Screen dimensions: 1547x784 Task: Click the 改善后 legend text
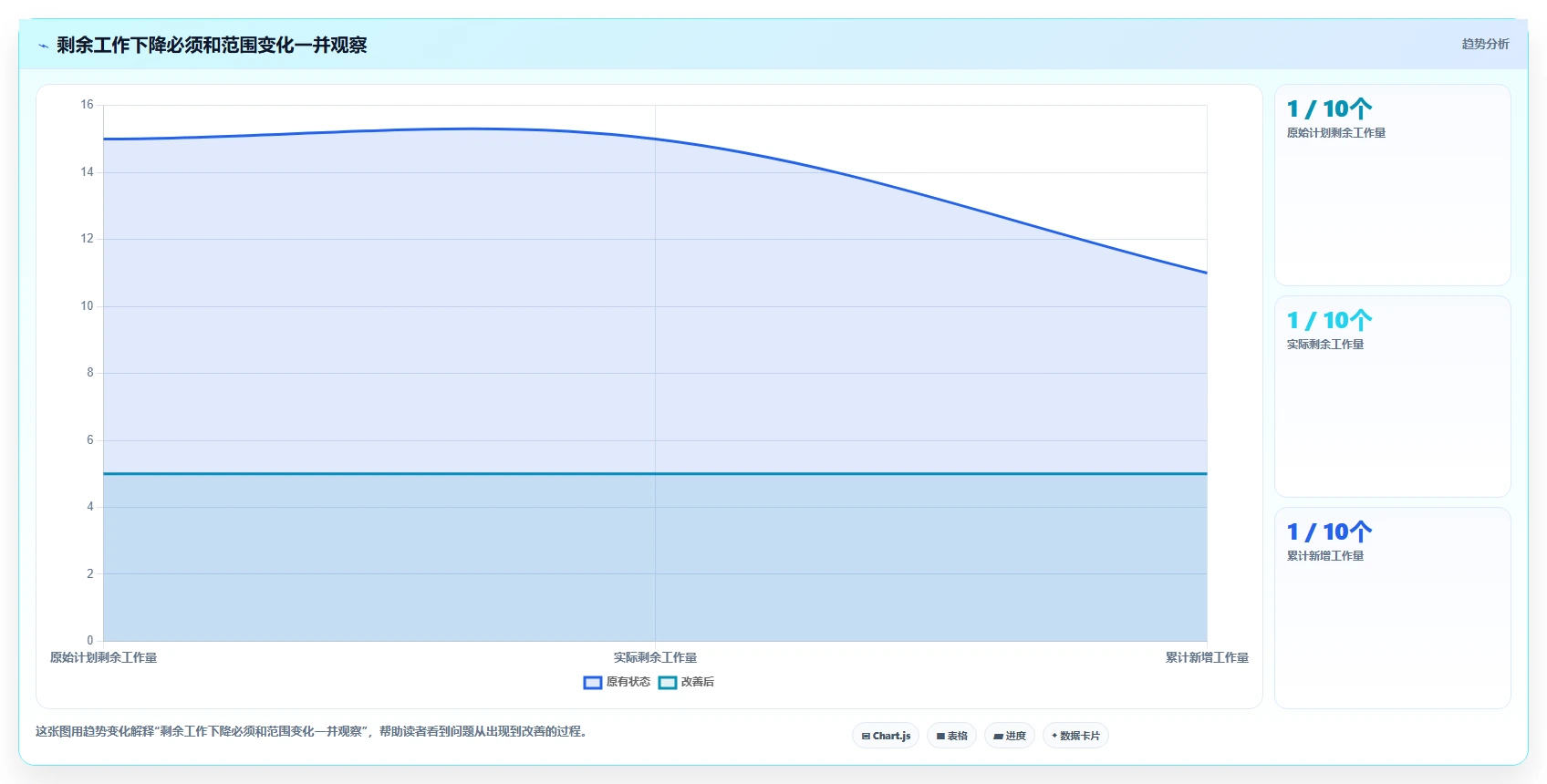pos(698,682)
